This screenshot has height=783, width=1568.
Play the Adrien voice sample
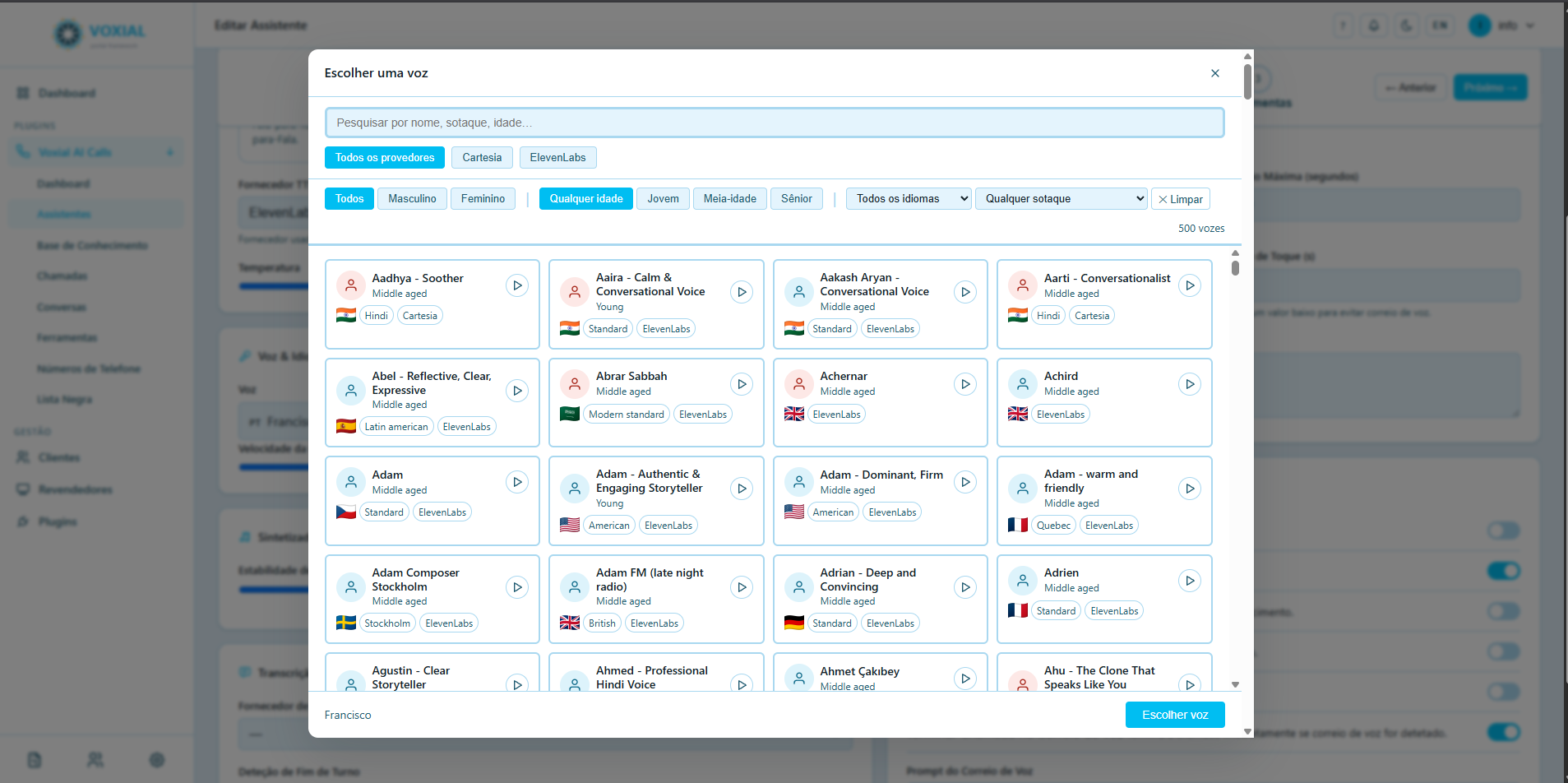point(1190,581)
